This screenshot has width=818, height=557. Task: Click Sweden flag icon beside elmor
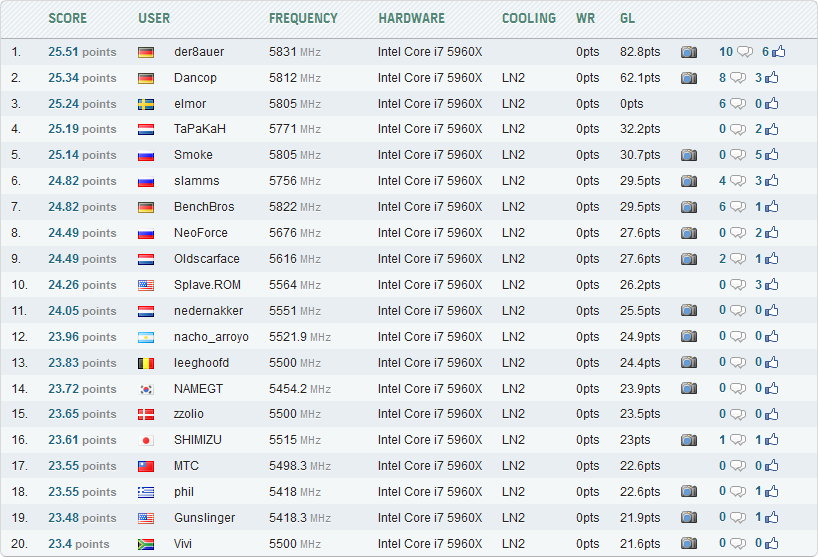coord(146,104)
